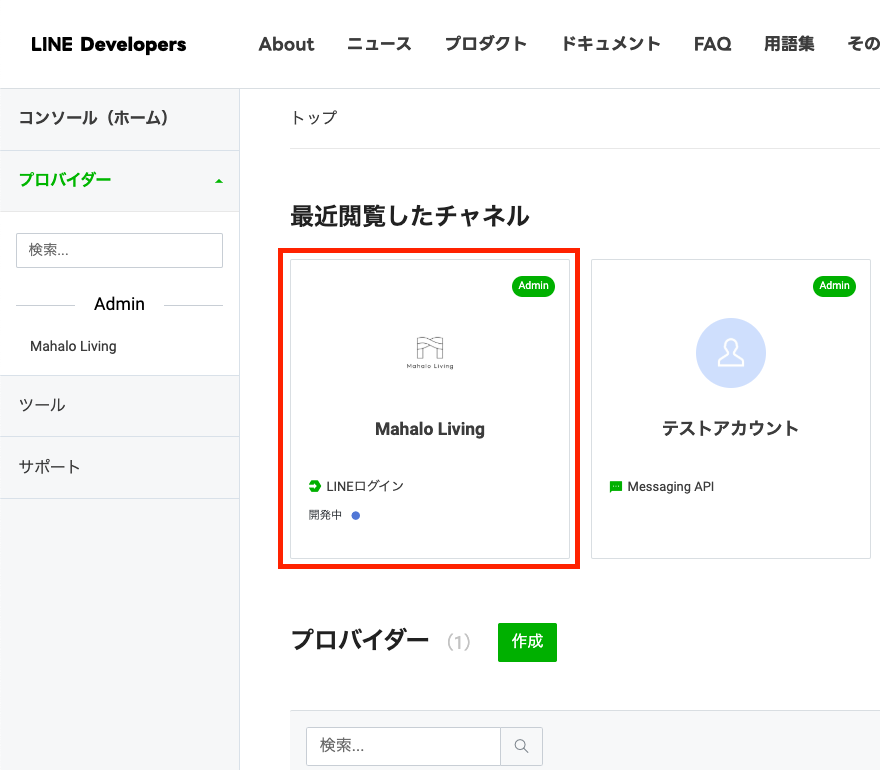Open the 用語集 navigation item

pyautogui.click(x=789, y=44)
